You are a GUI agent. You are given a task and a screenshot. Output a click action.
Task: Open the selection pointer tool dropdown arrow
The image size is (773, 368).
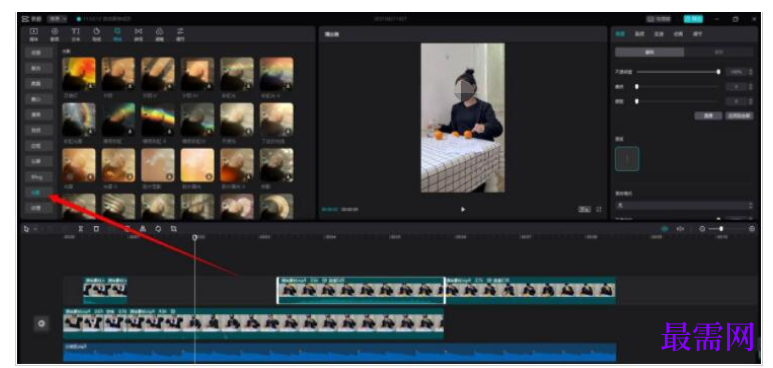coord(35,229)
